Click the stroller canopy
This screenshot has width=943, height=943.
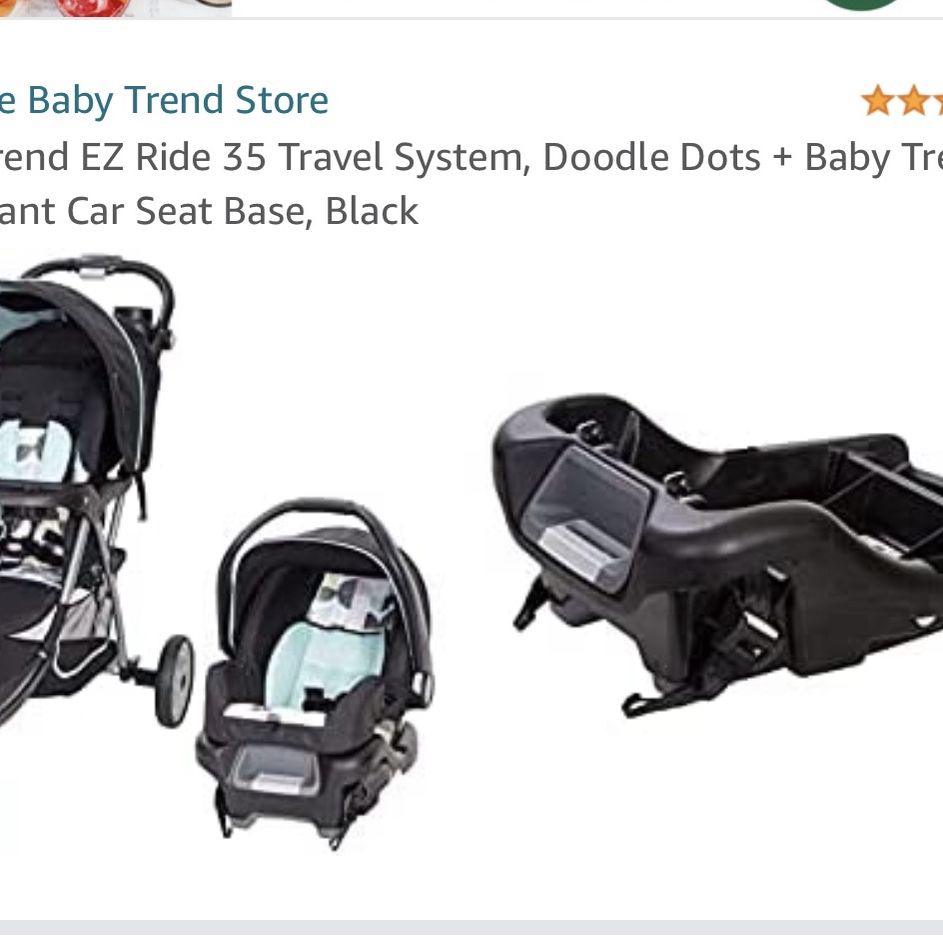point(78,361)
